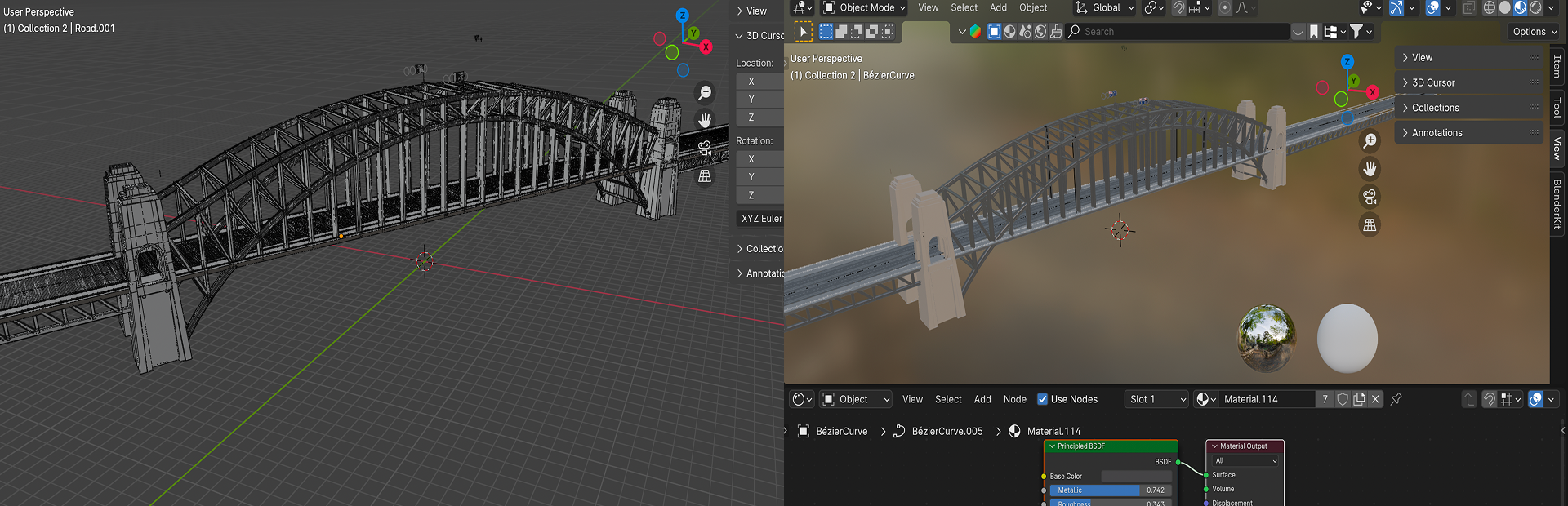Image resolution: width=1568 pixels, height=506 pixels.
Task: Toggle proportional editing in viewport header
Action: (1224, 8)
